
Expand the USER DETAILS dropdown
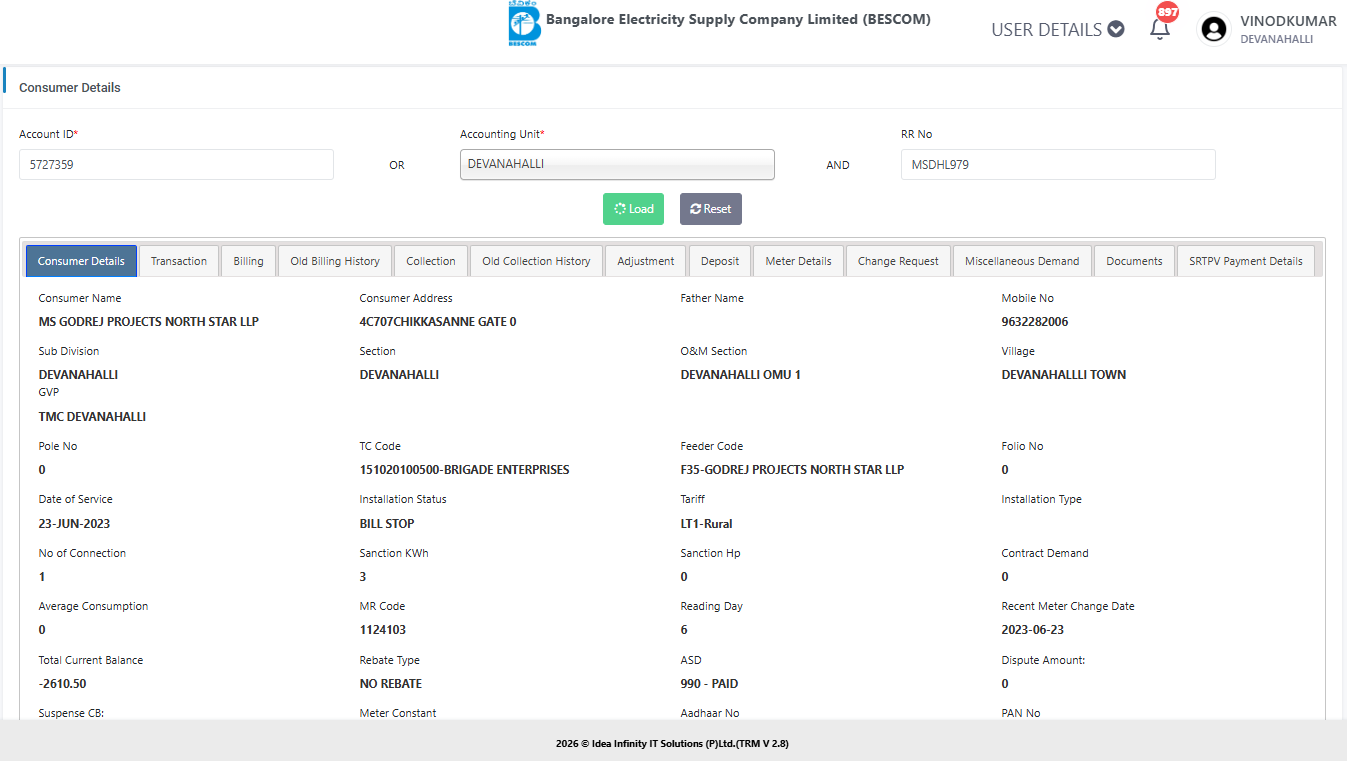1057,30
